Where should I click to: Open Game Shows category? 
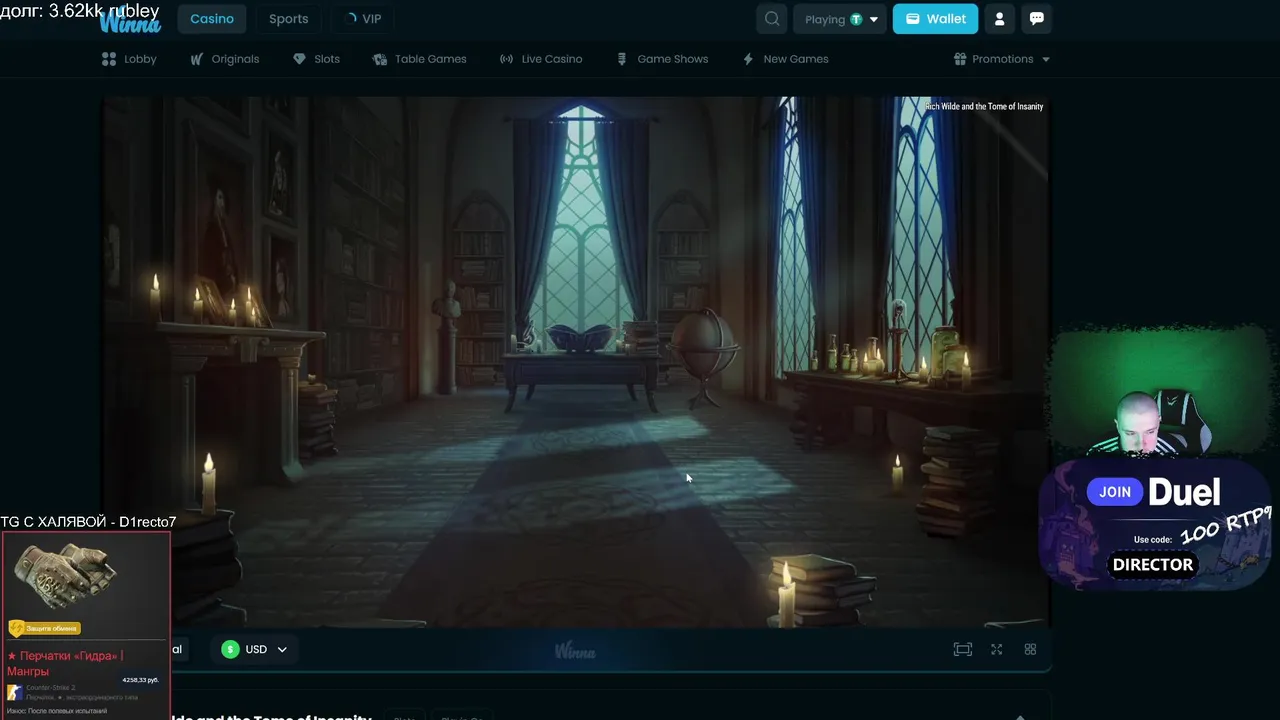pyautogui.click(x=662, y=59)
